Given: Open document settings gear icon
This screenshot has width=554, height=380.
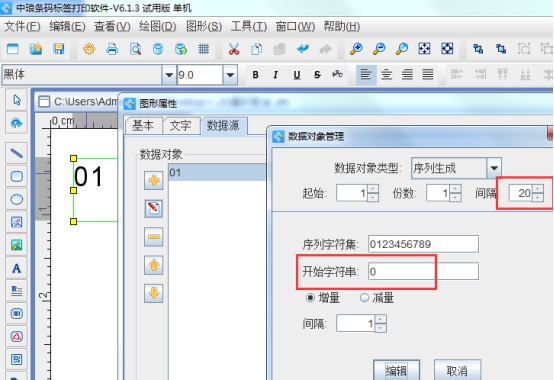Looking at the screenshot, I should pos(89,49).
